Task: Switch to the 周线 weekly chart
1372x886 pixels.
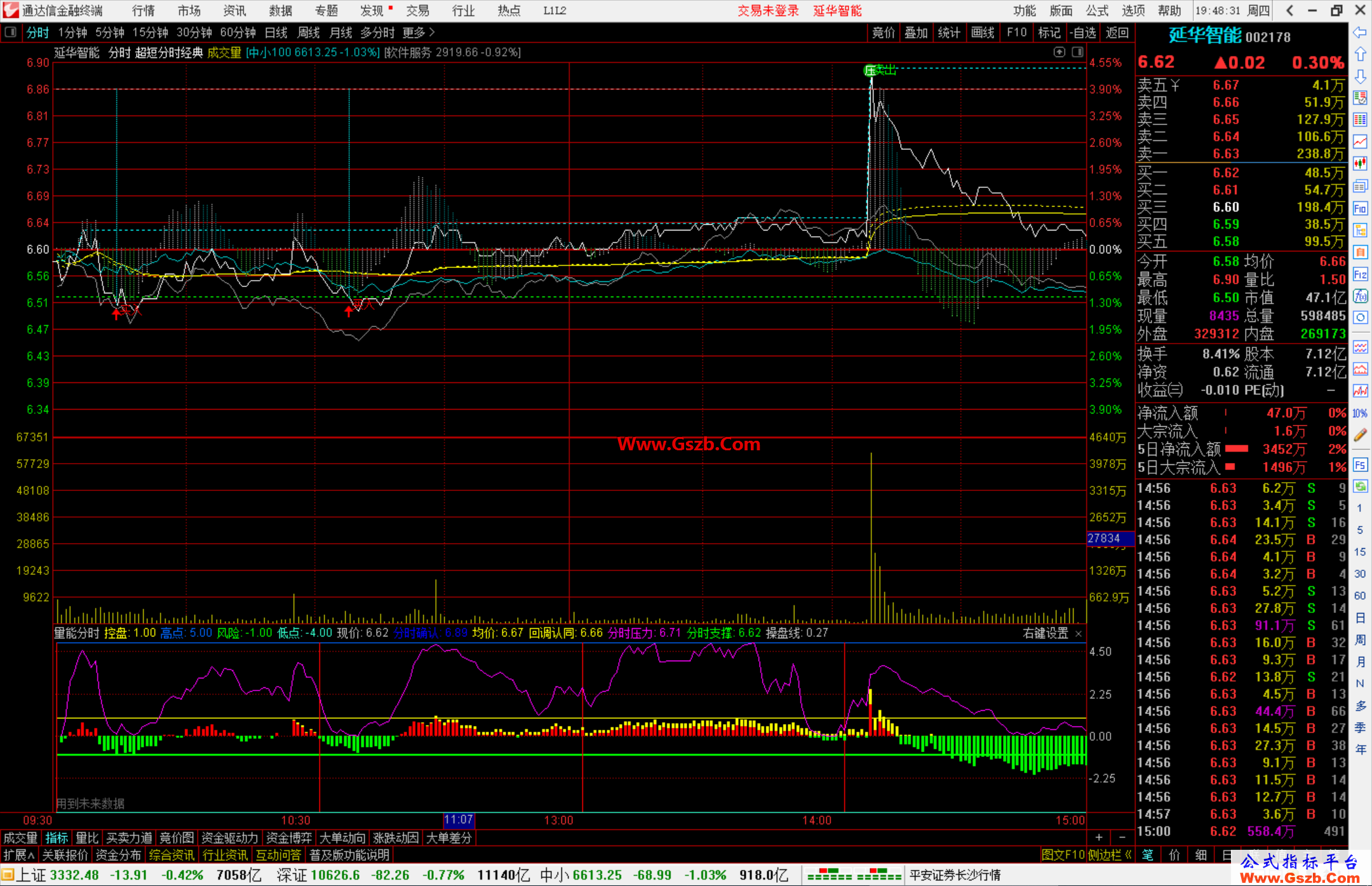Action: coord(309,32)
